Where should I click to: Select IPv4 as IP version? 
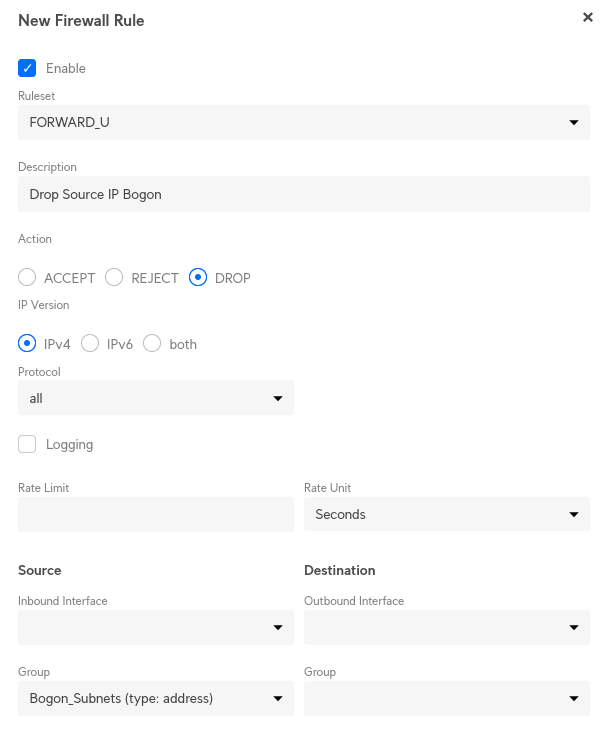[27, 344]
